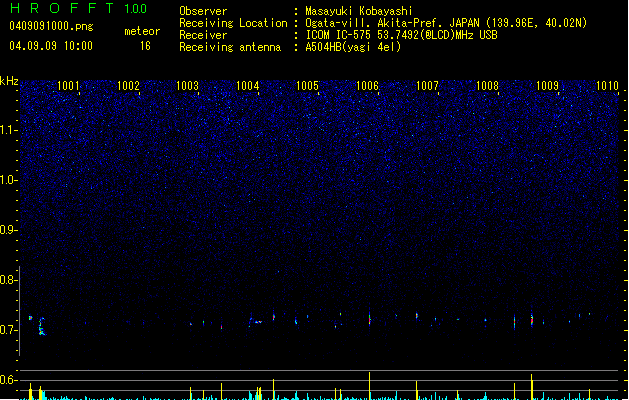Click the kHz axis unit label
Viewport: 629px width, 400px height.
9,81
